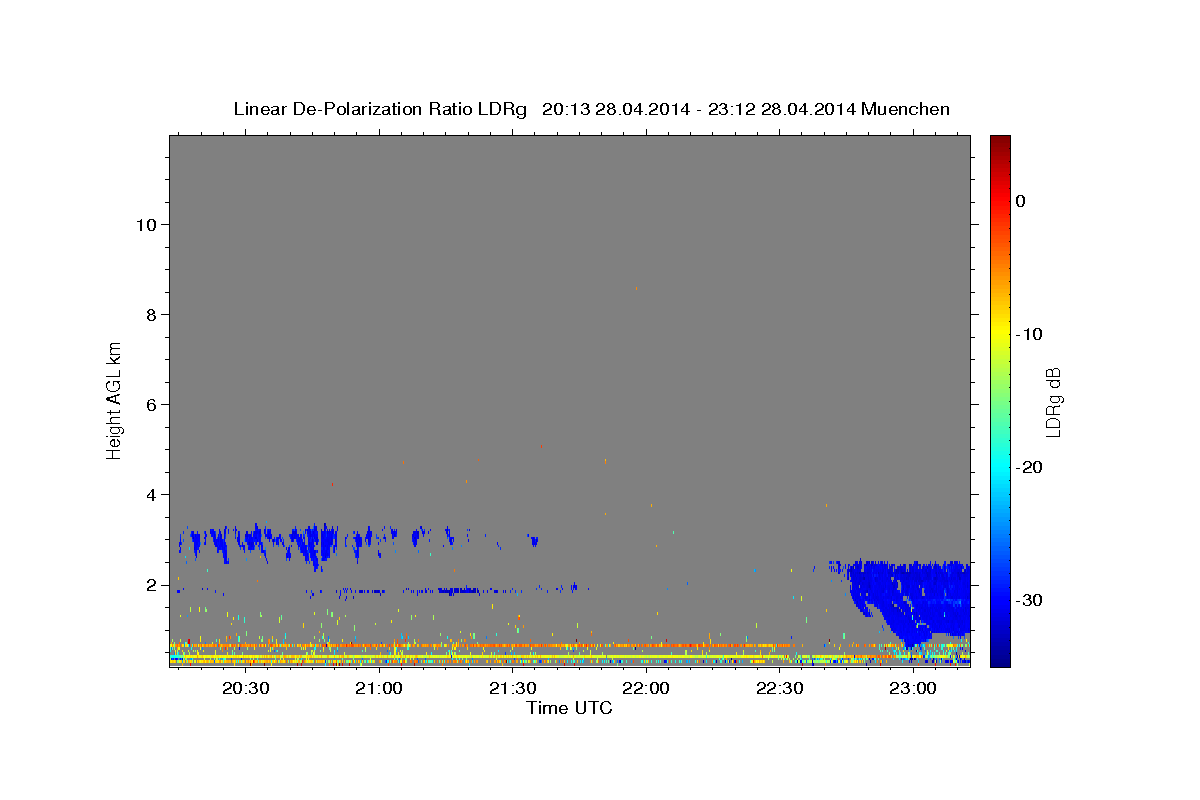The height and width of the screenshot is (800, 1200).
Task: Click the '-30' colorbar tick label
Action: tap(1029, 600)
